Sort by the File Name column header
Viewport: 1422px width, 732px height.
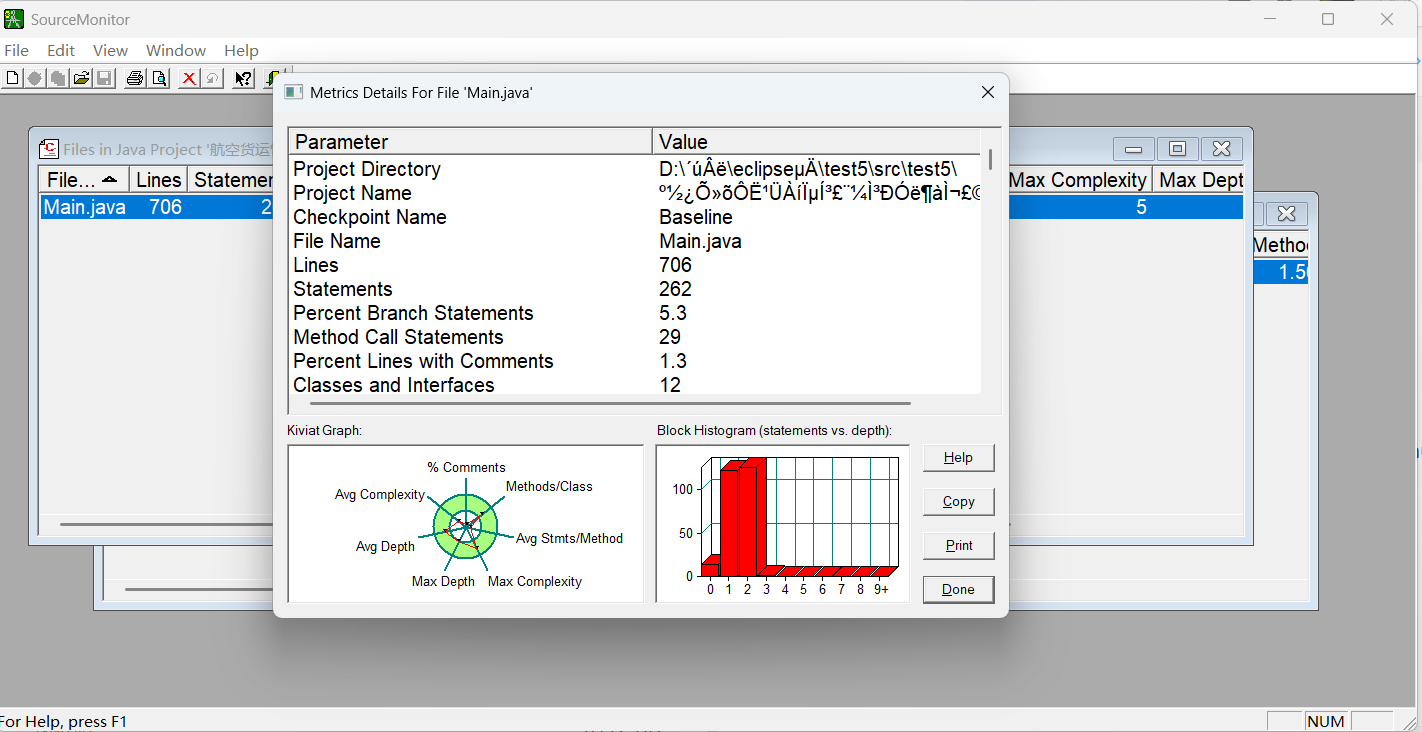click(84, 180)
